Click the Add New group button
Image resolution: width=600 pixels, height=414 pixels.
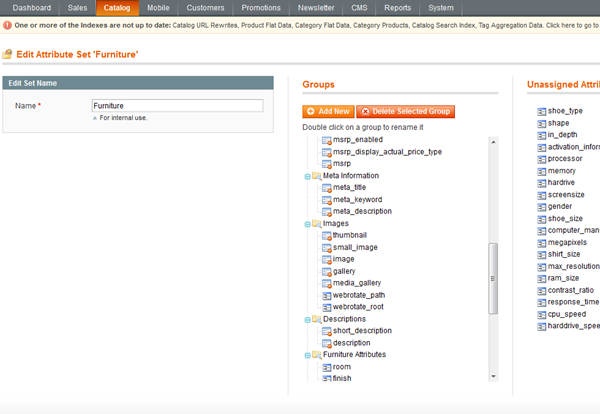pyautogui.click(x=328, y=112)
